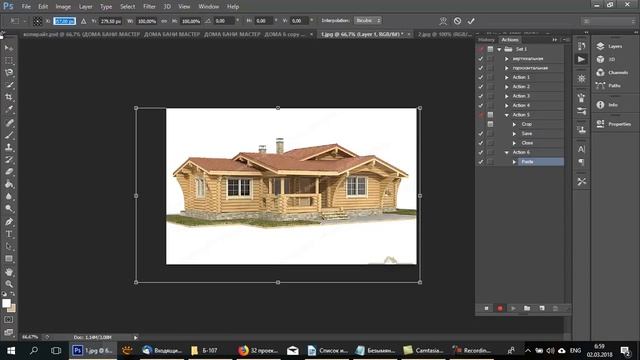Switch to the 2.jpg document tab
This screenshot has height=360, width=640.
[x=444, y=34]
